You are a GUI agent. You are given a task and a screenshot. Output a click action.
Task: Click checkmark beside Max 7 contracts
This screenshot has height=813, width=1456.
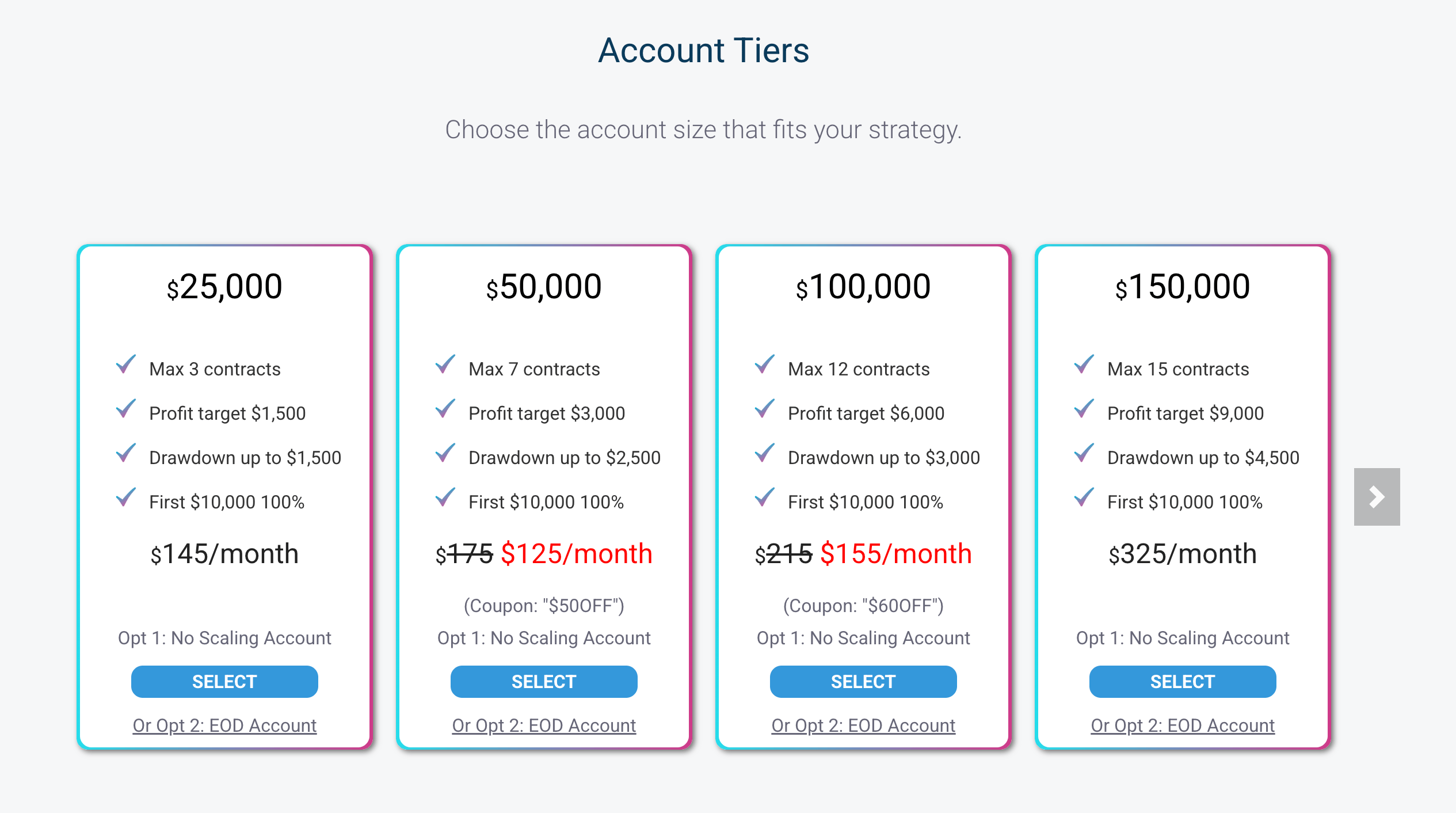(x=445, y=364)
